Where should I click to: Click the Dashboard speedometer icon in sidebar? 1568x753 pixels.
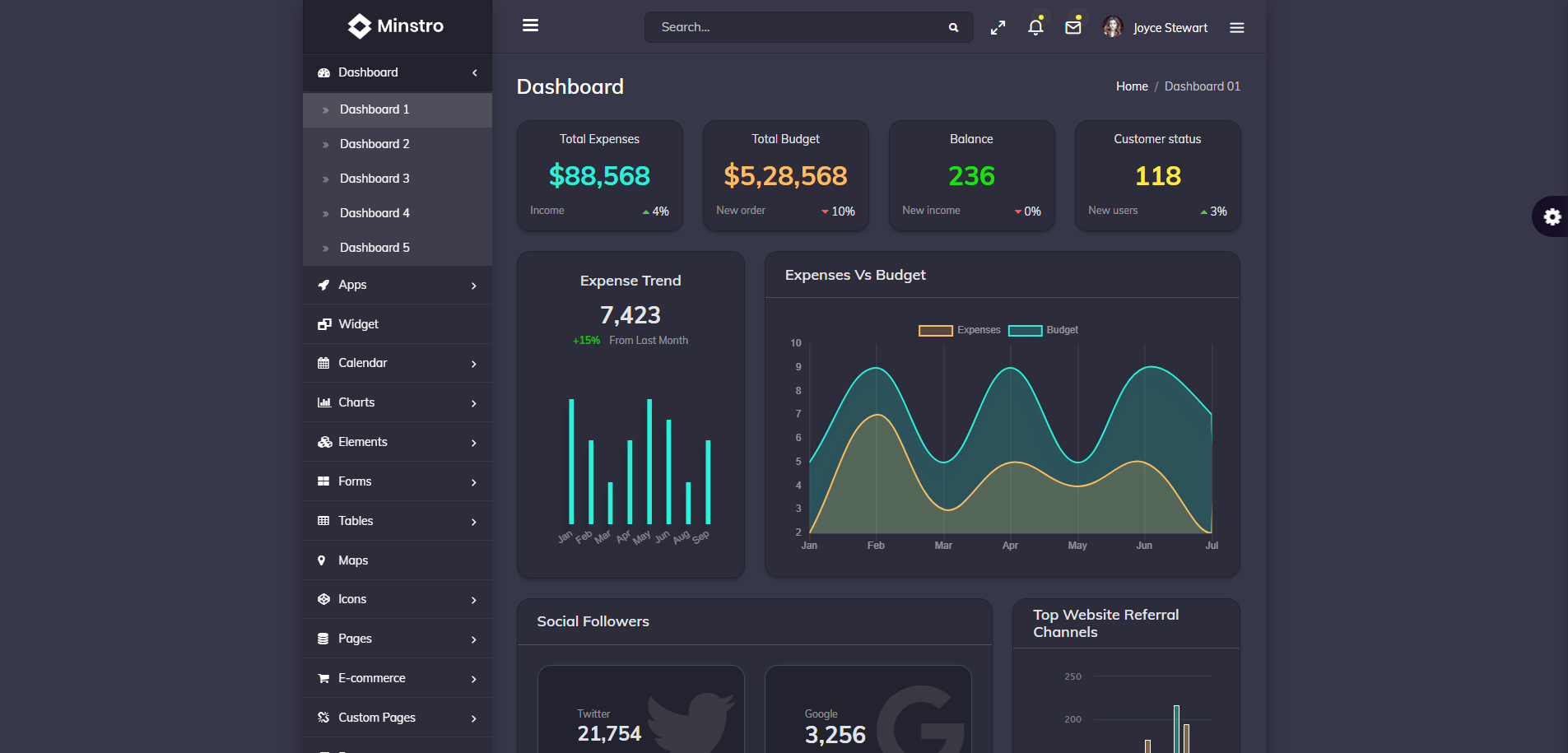[x=323, y=72]
